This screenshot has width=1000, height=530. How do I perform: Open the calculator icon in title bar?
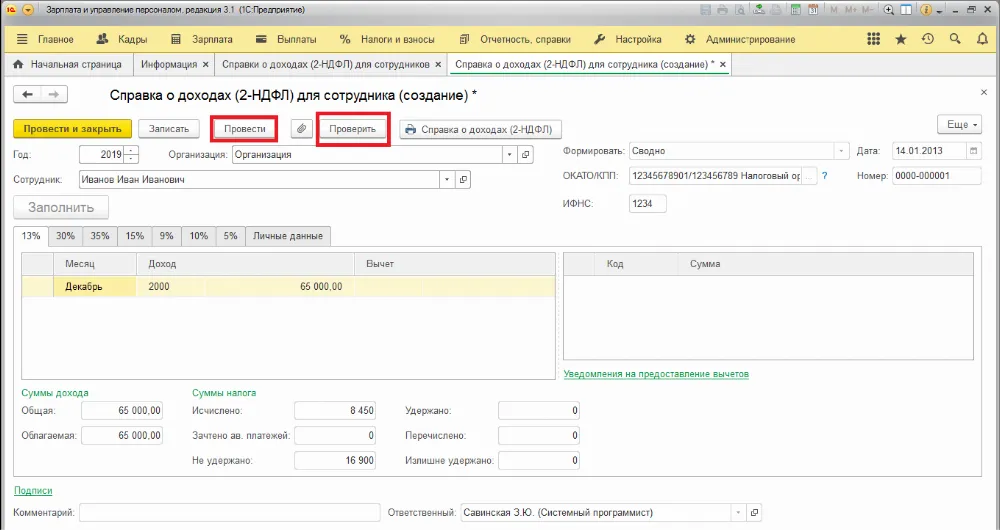coord(796,10)
